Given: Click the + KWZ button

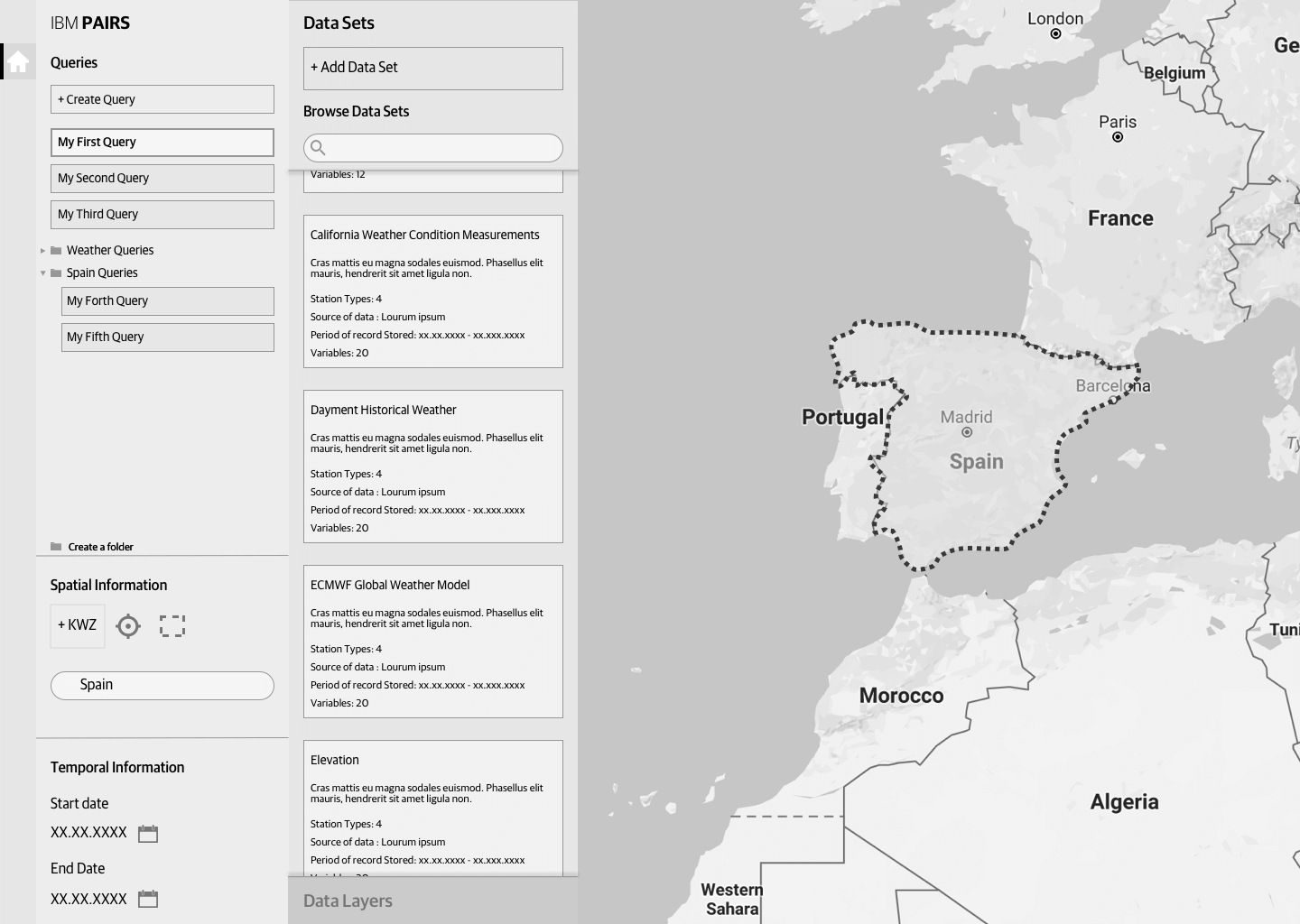Looking at the screenshot, I should click(77, 624).
